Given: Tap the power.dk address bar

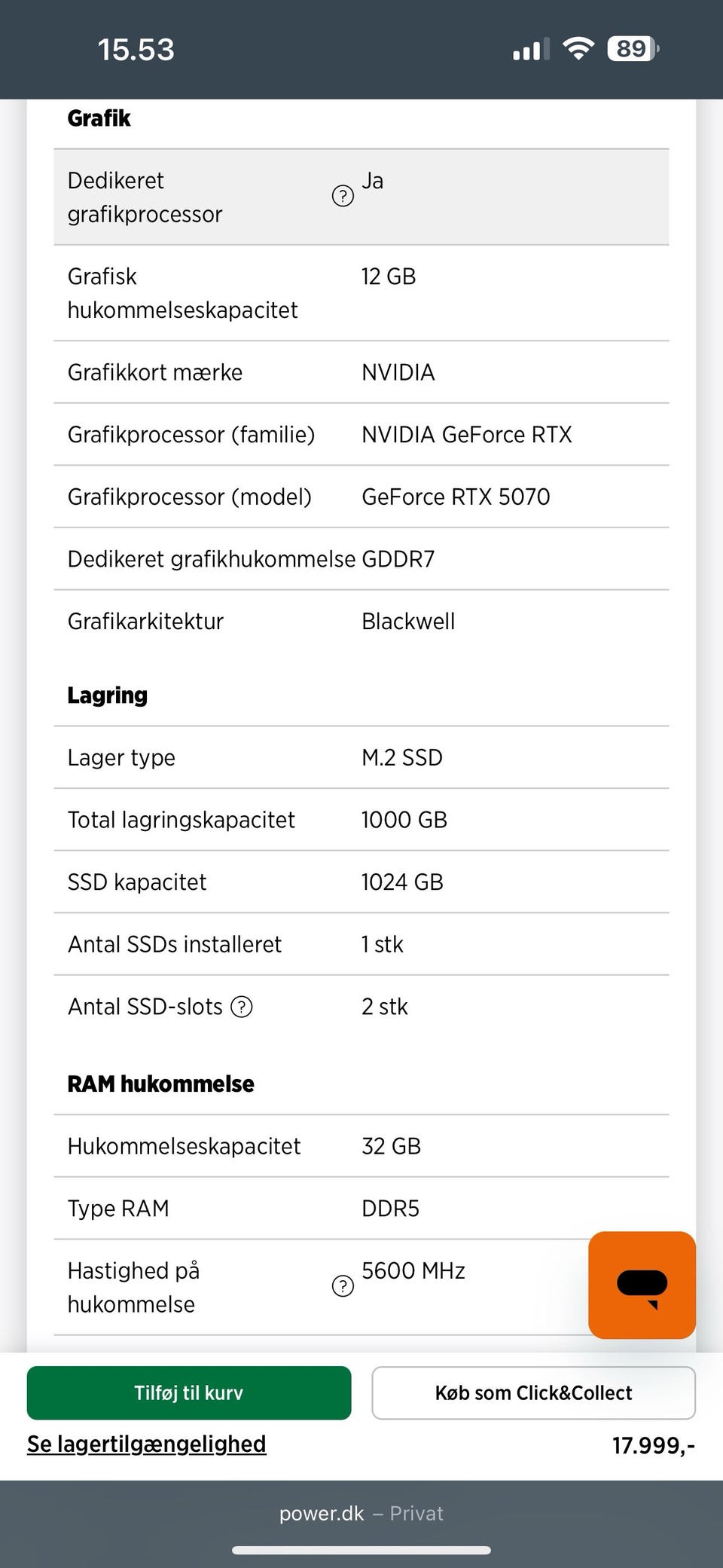Looking at the screenshot, I should click(361, 1514).
